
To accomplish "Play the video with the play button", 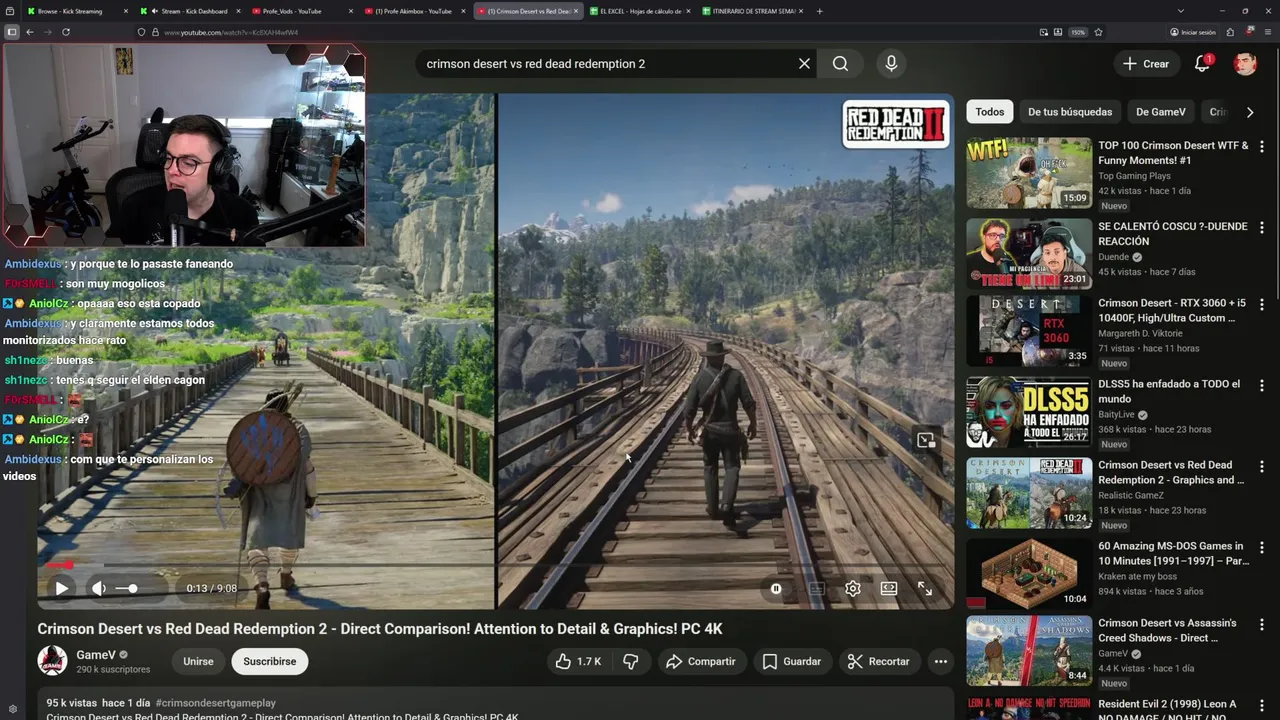I will pyautogui.click(x=61, y=588).
